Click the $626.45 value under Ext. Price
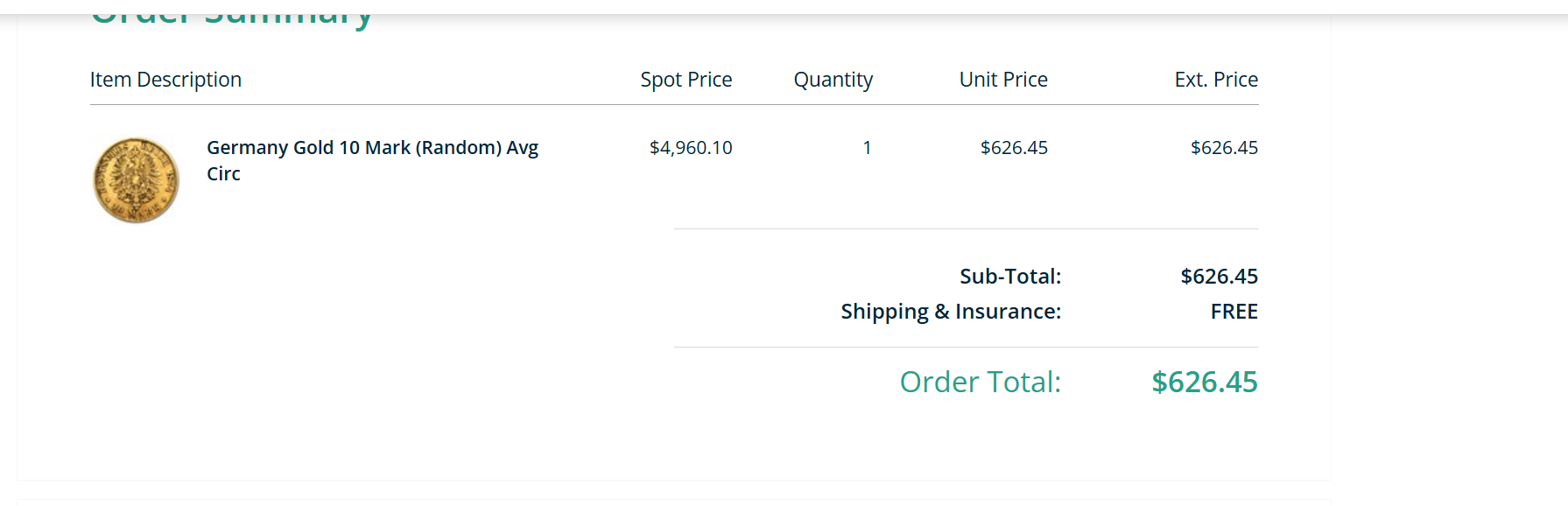 click(1224, 148)
